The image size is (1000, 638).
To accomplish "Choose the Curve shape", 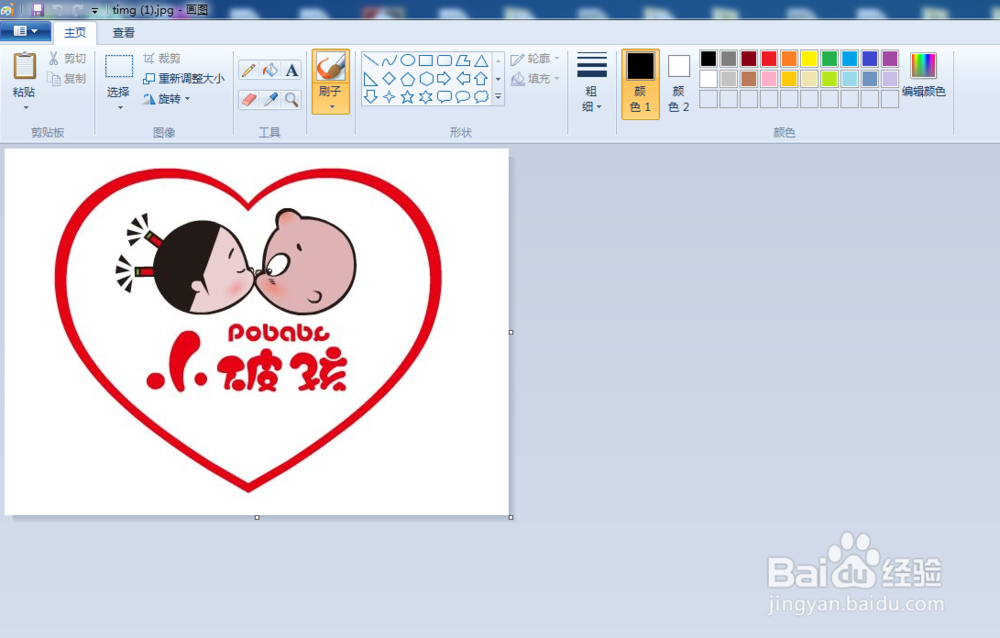I will point(389,61).
